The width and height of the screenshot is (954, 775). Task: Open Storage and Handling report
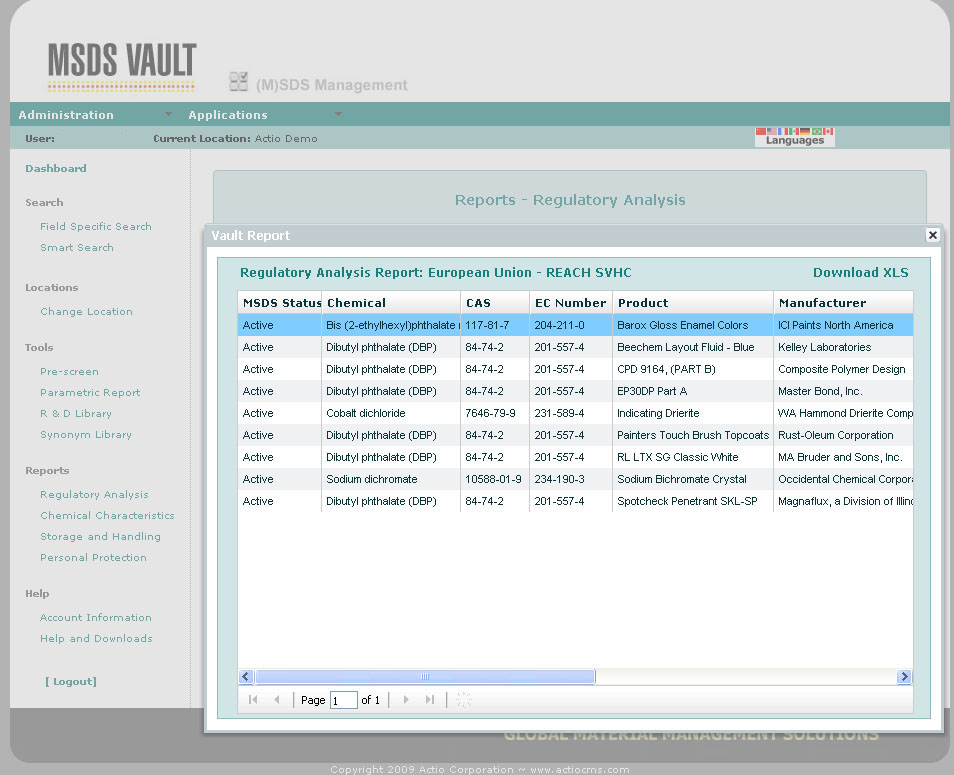pos(100,537)
